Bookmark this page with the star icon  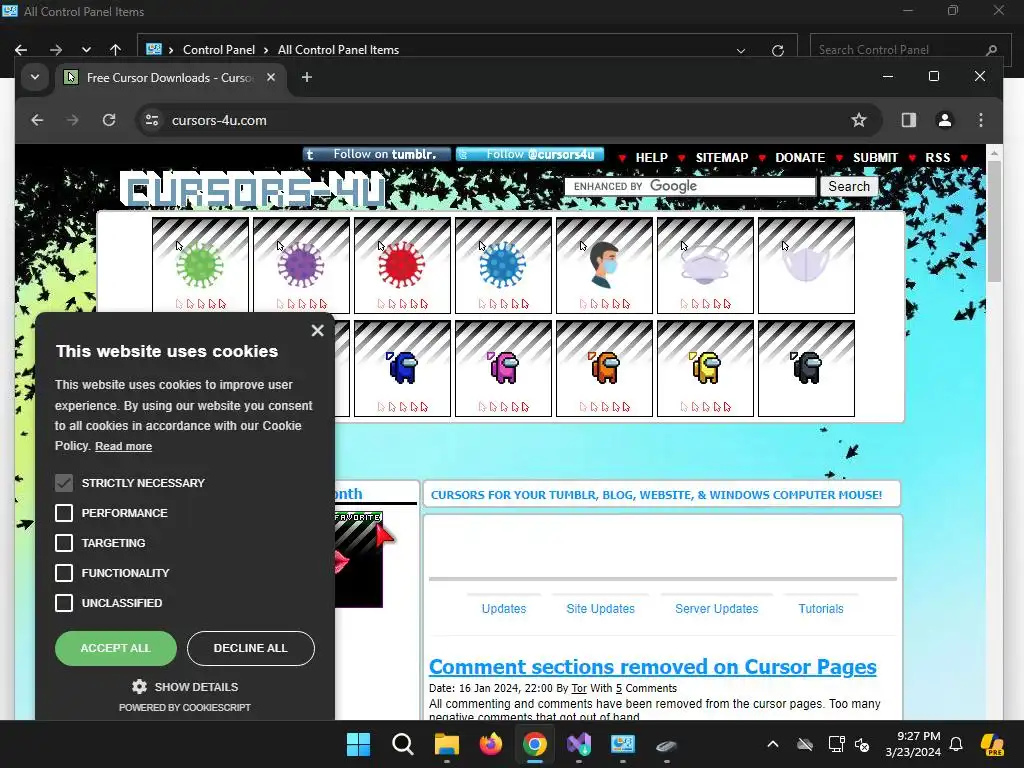coord(859,120)
